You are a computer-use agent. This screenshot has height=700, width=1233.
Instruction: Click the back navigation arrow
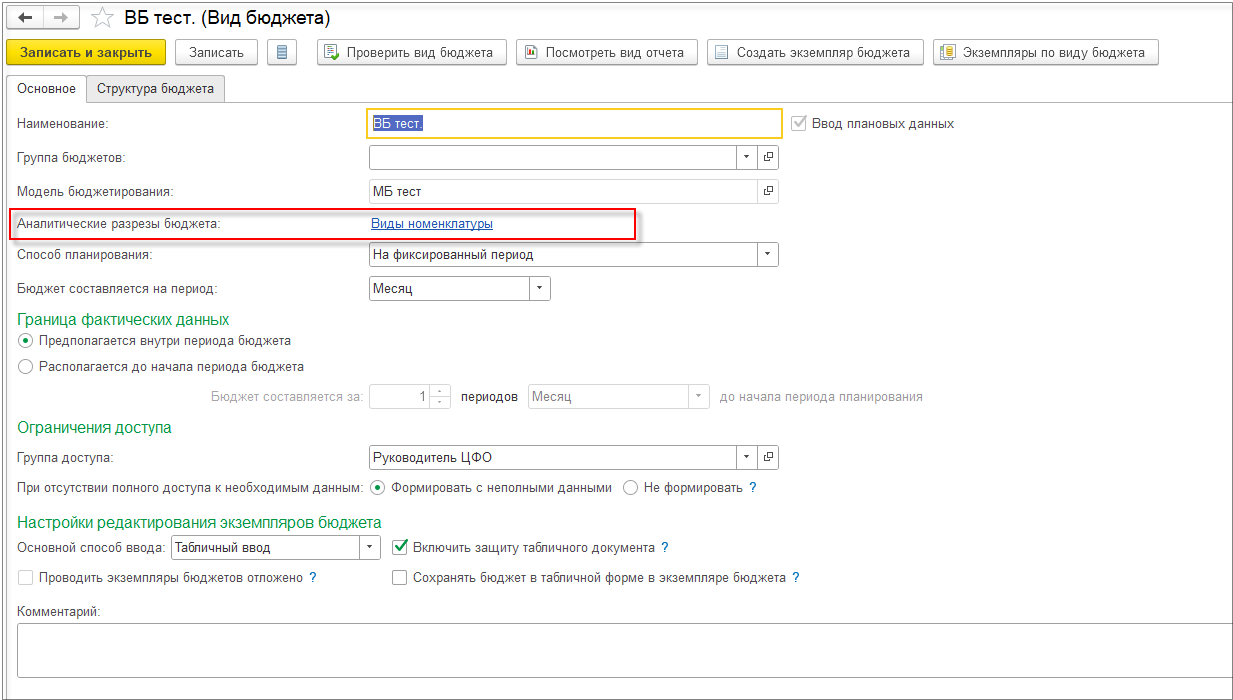pyautogui.click(x=26, y=17)
